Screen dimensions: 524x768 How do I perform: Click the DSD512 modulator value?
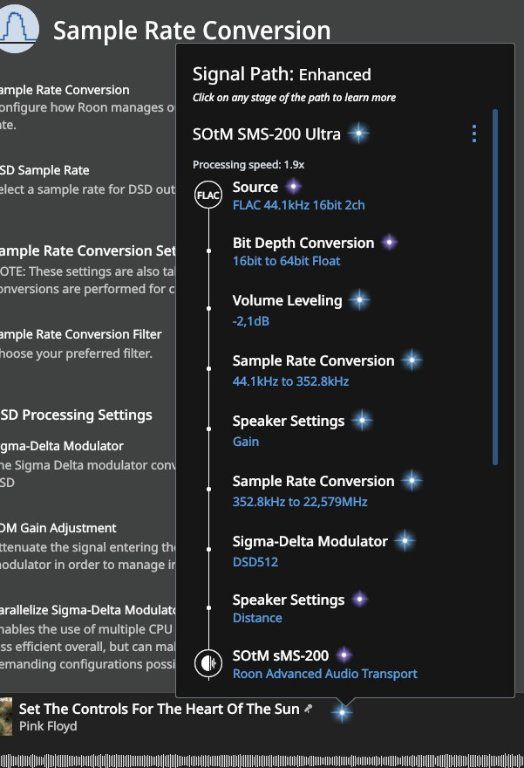[x=255, y=562]
